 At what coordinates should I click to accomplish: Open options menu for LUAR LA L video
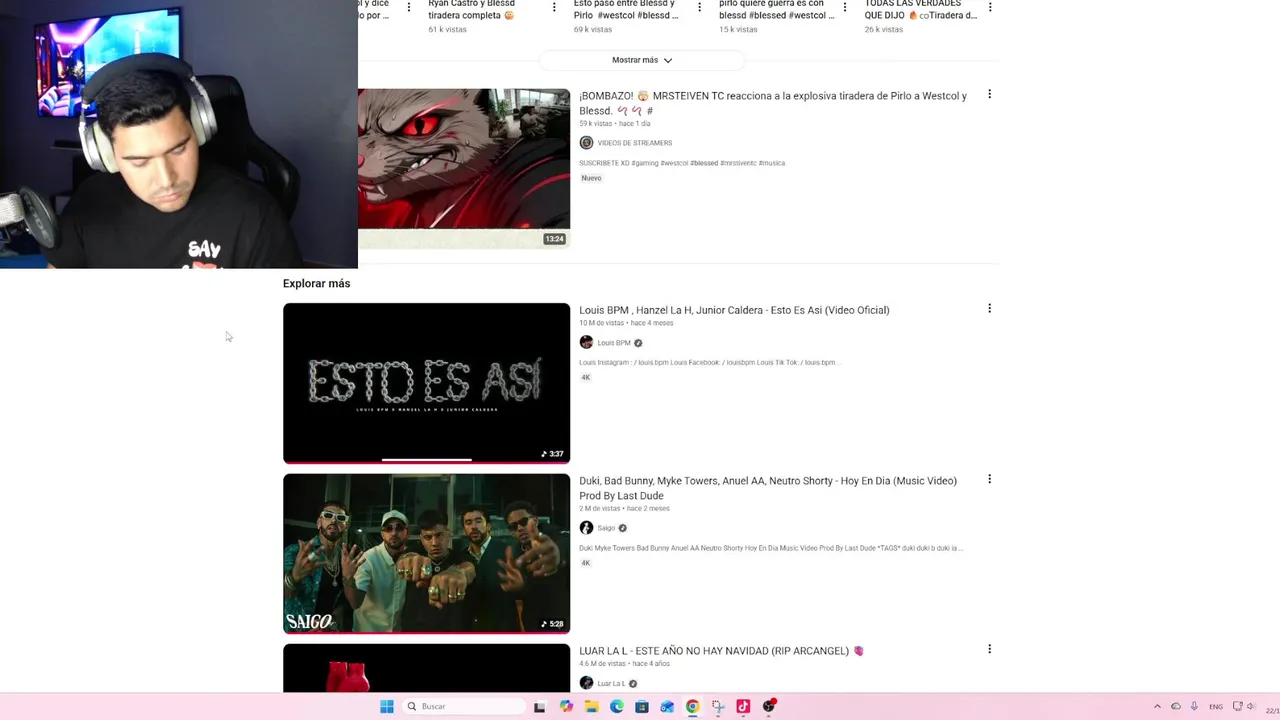click(989, 649)
